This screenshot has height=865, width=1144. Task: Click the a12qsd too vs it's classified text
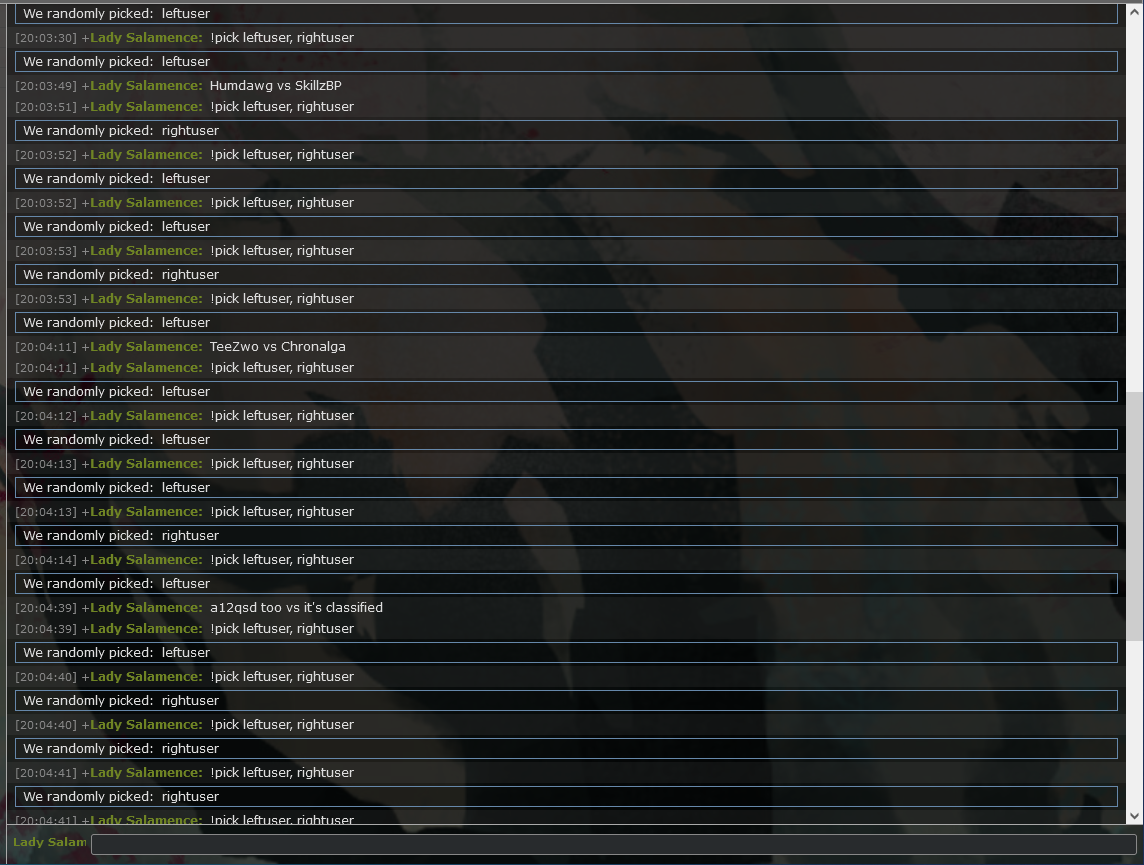(x=296, y=608)
